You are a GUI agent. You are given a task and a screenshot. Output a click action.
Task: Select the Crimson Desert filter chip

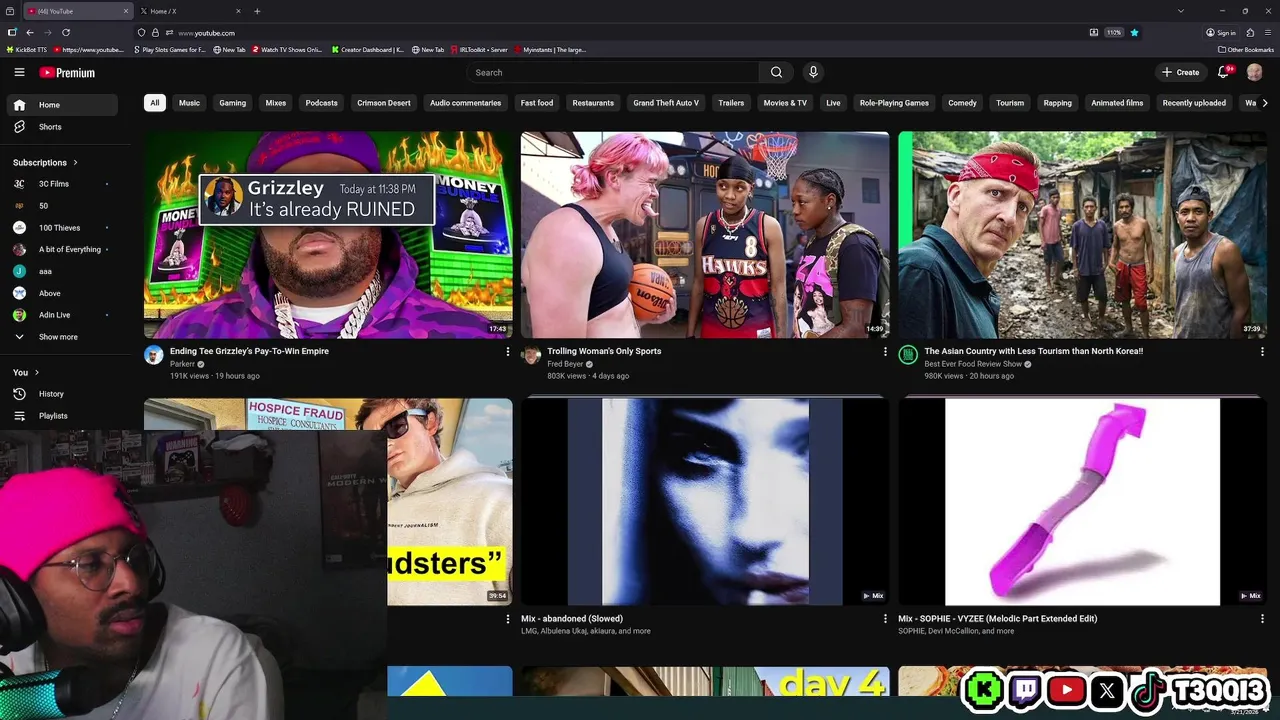click(x=384, y=103)
